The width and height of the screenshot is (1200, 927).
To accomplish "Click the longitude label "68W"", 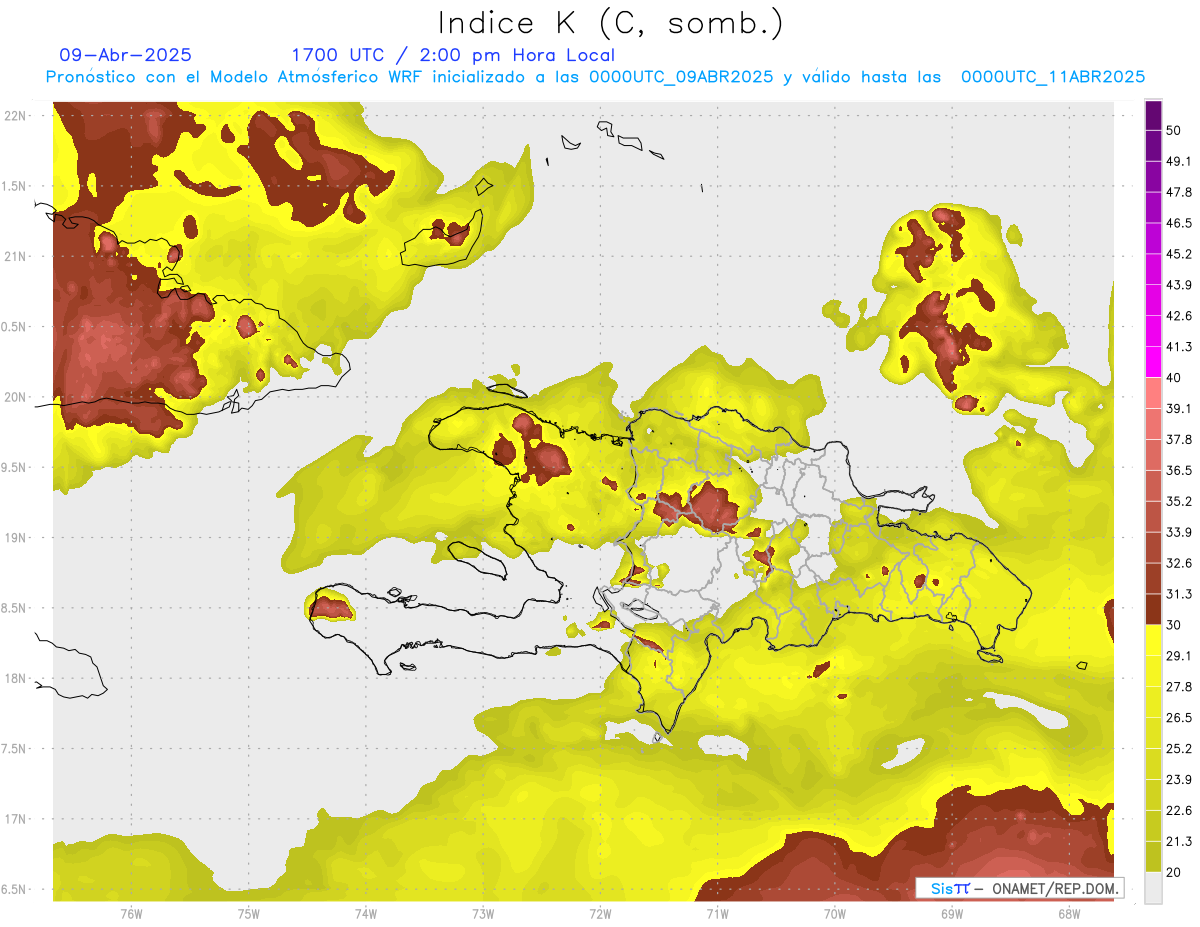I will (1069, 914).
